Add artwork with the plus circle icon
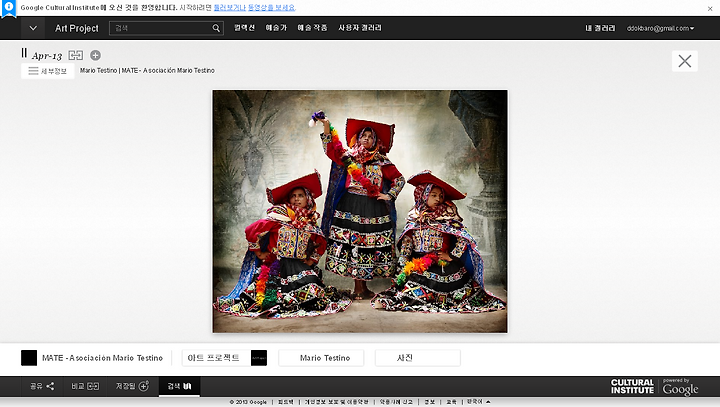720x407 pixels. 95,55
